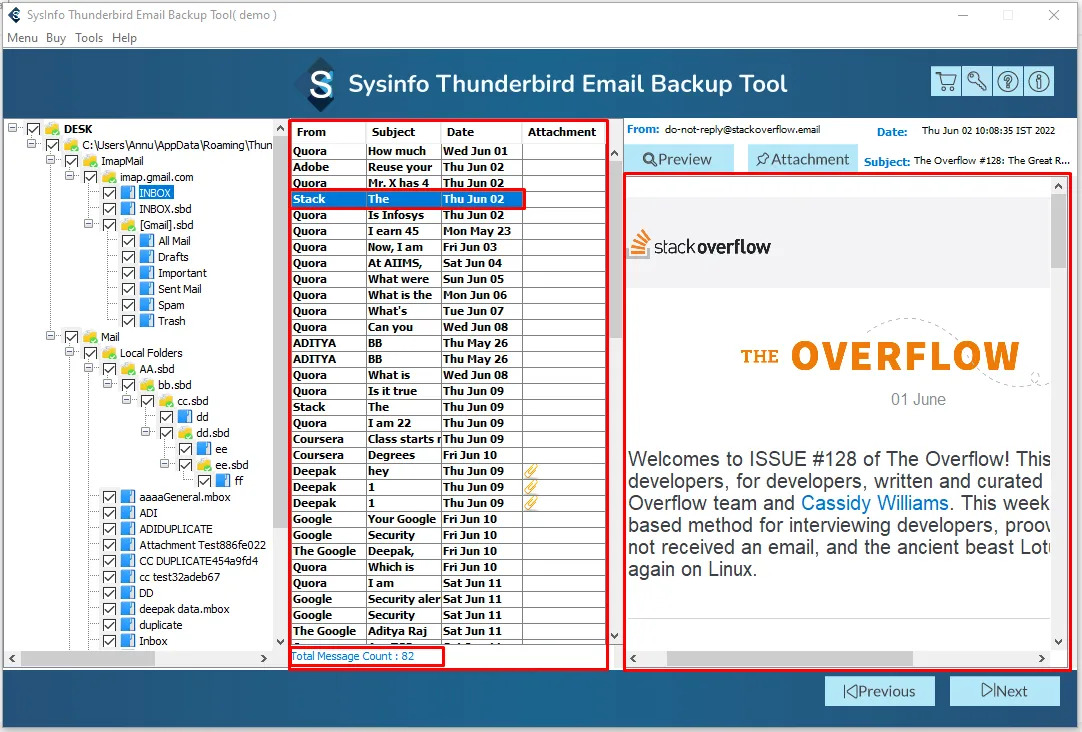This screenshot has width=1082, height=732.
Task: Click the Sysinfo logo in header
Action: 319,84
